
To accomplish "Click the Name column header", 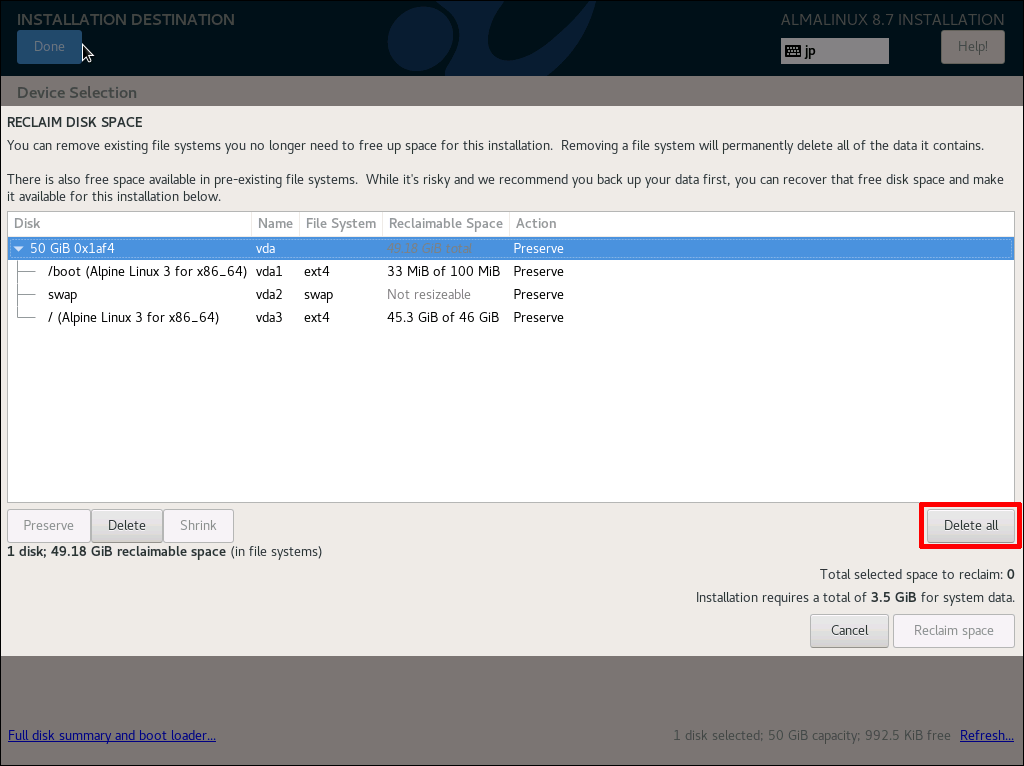I will pyautogui.click(x=275, y=223).
